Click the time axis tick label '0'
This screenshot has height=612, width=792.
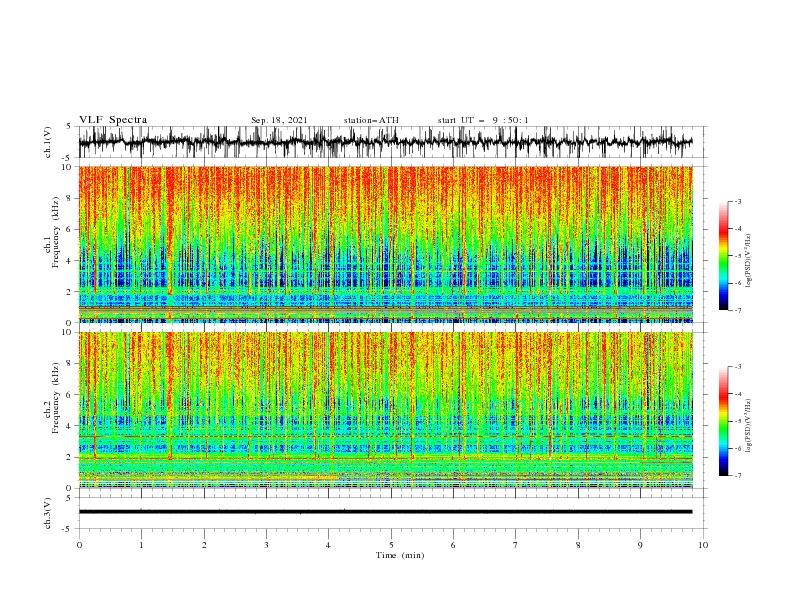[79, 545]
